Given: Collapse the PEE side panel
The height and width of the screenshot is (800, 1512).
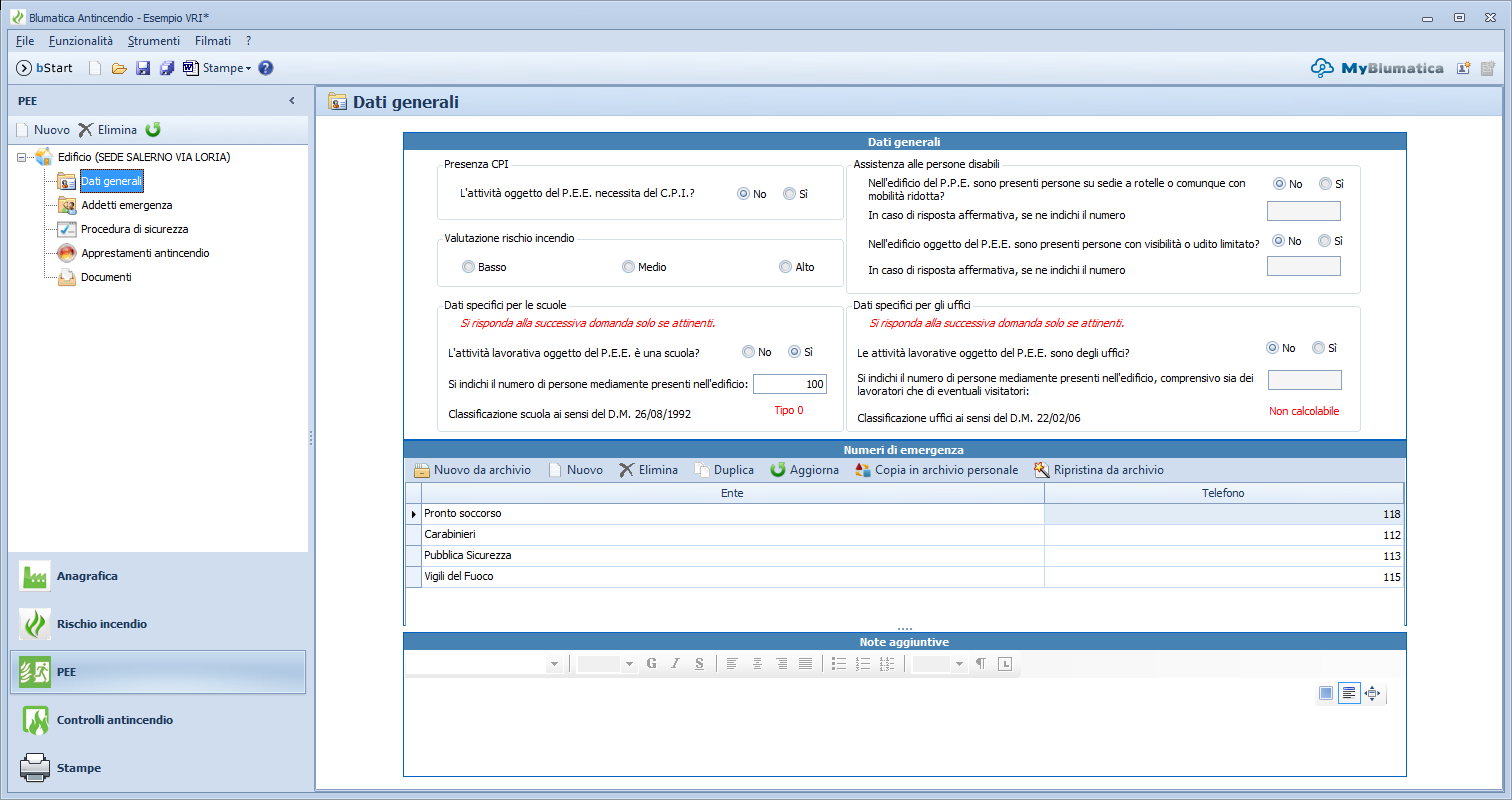Looking at the screenshot, I should pos(292,101).
